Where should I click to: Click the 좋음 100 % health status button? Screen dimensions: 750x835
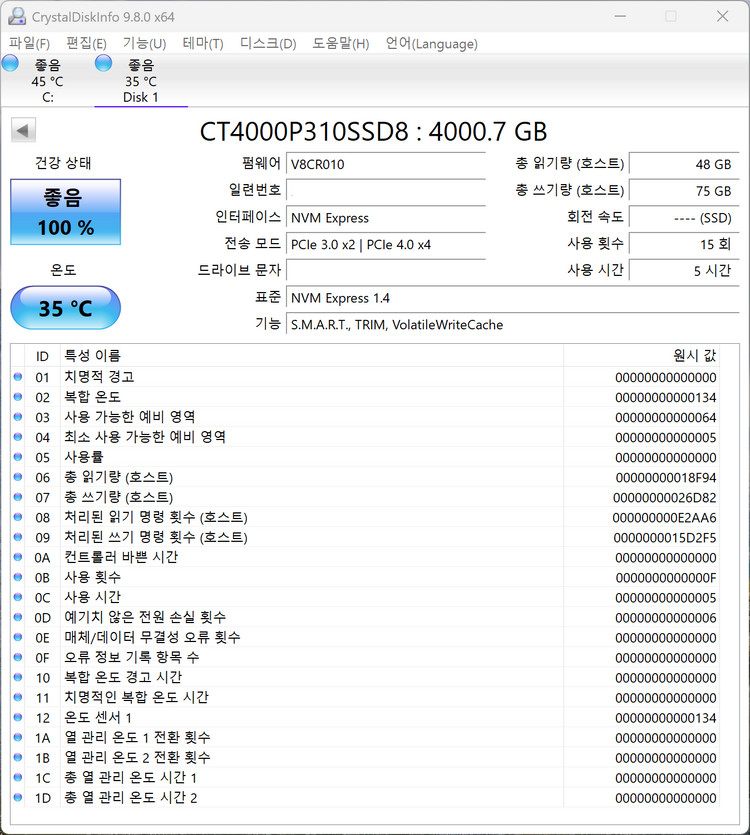coord(66,212)
